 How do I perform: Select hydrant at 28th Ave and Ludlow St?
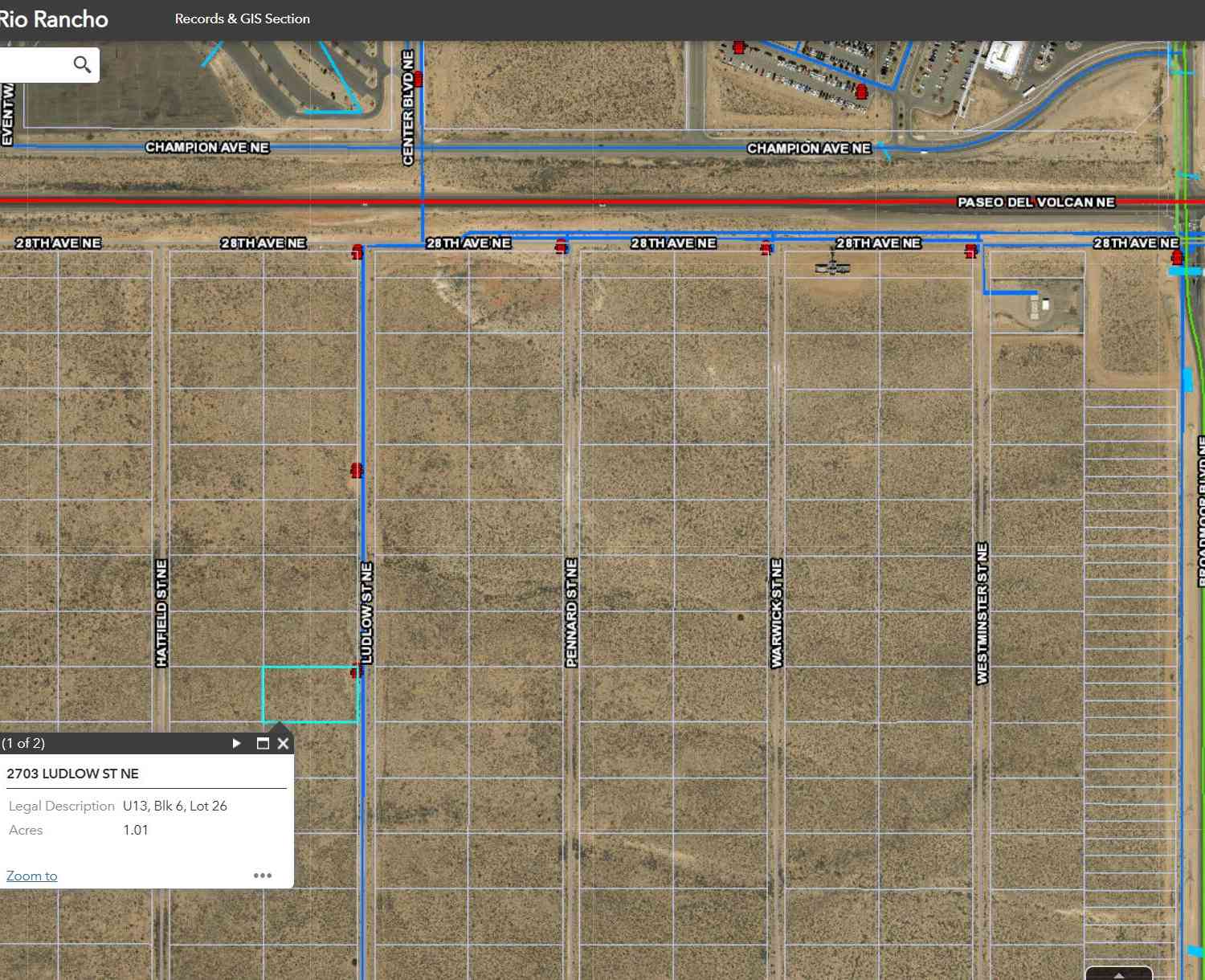pos(357,252)
